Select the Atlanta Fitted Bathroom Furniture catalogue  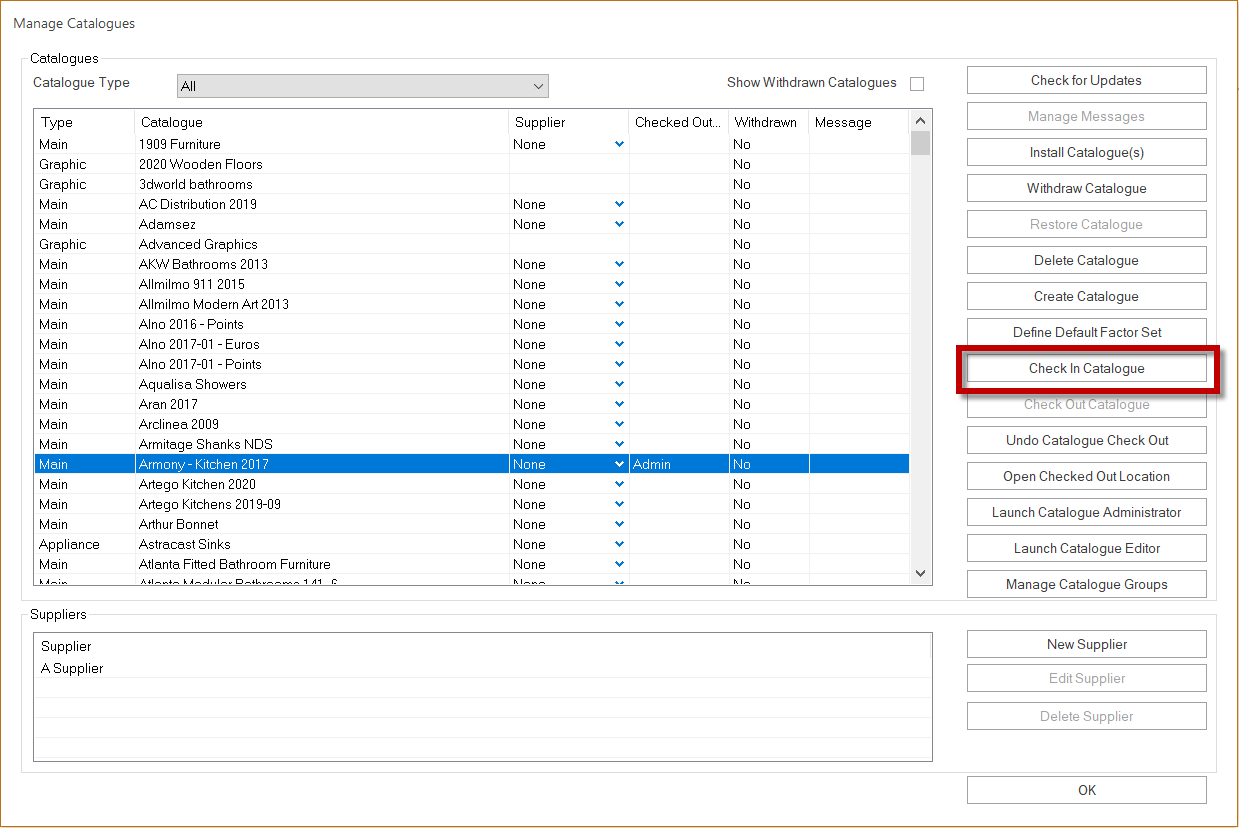(472, 564)
